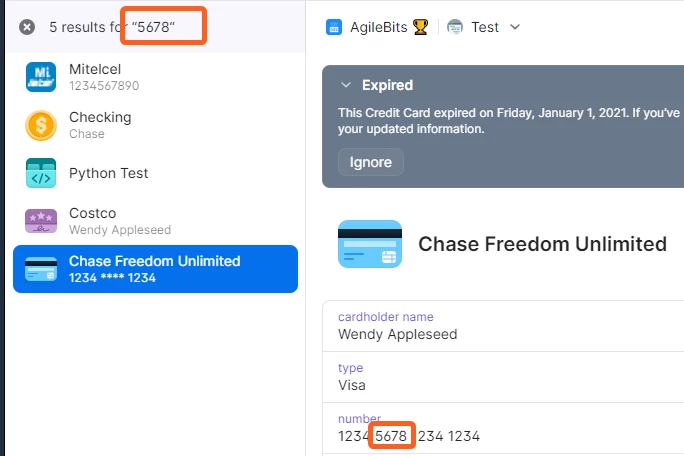Click the card type Visa field
The height and width of the screenshot is (456, 684).
point(503,377)
